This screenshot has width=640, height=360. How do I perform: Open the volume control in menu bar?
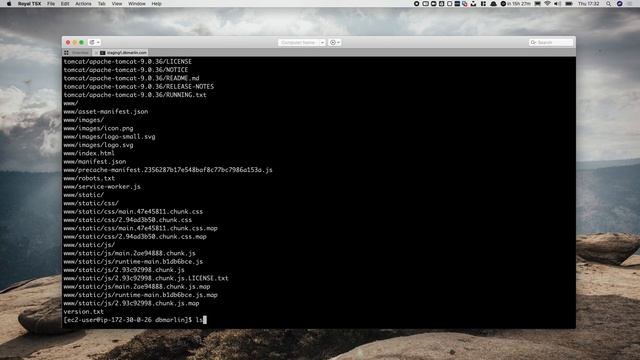558,4
